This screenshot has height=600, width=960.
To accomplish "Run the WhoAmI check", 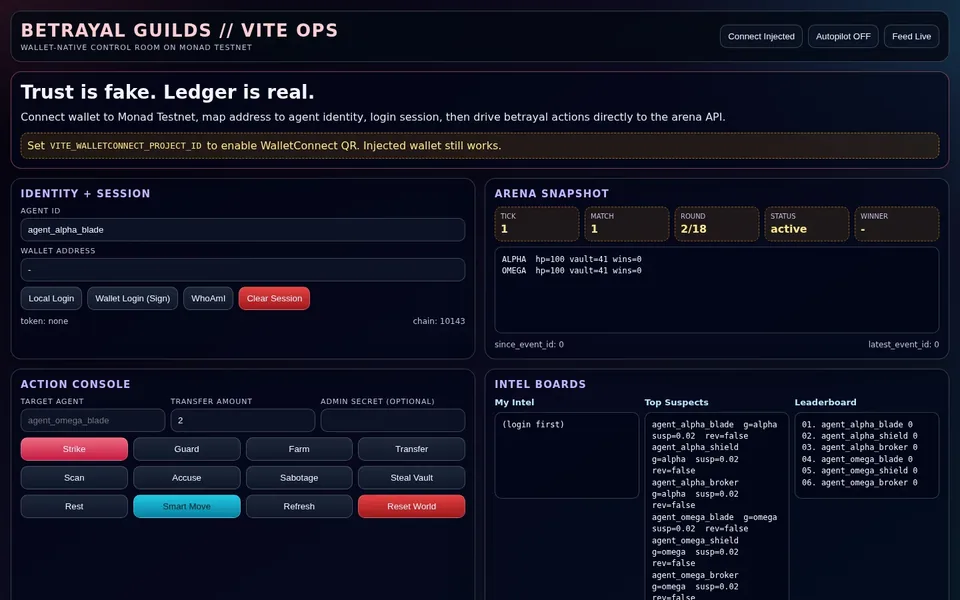I will [208, 298].
